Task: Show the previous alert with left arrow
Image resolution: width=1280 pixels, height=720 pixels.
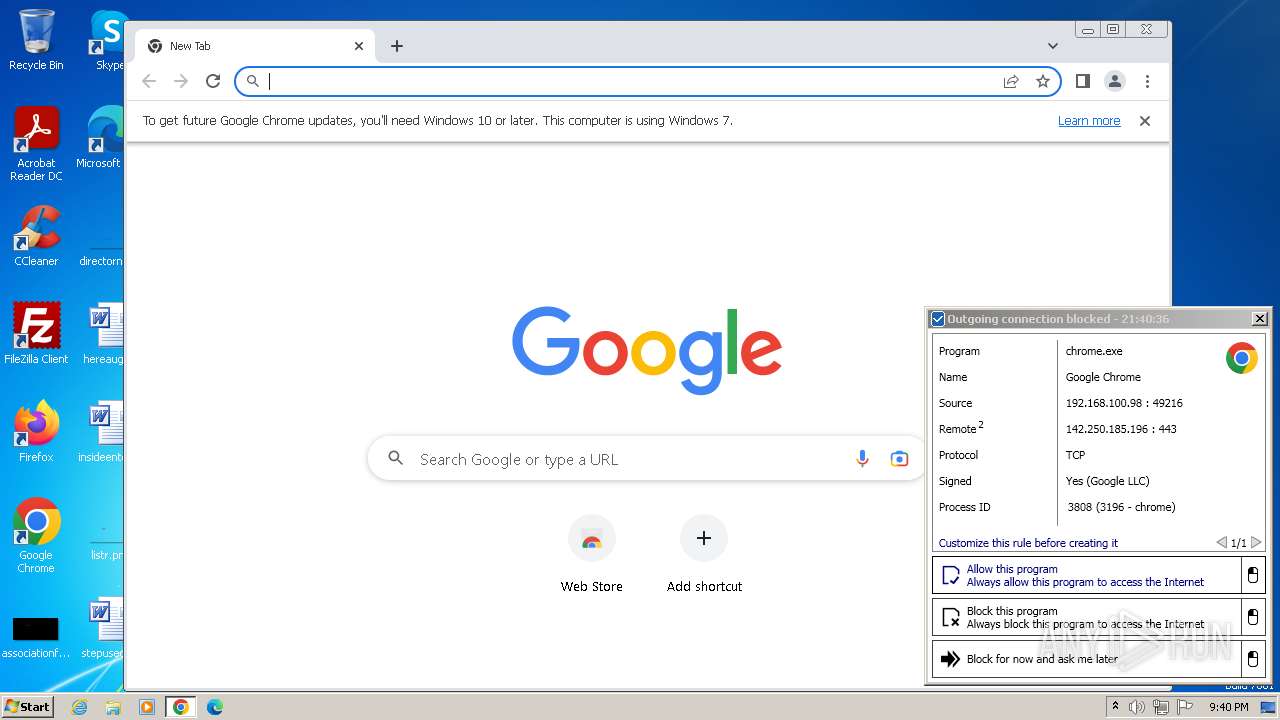Action: [1221, 543]
